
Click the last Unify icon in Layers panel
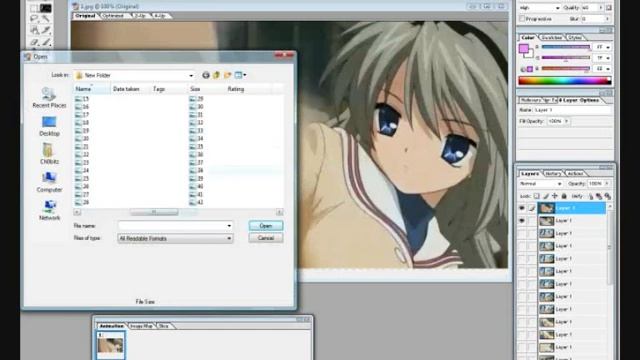click(x=608, y=196)
